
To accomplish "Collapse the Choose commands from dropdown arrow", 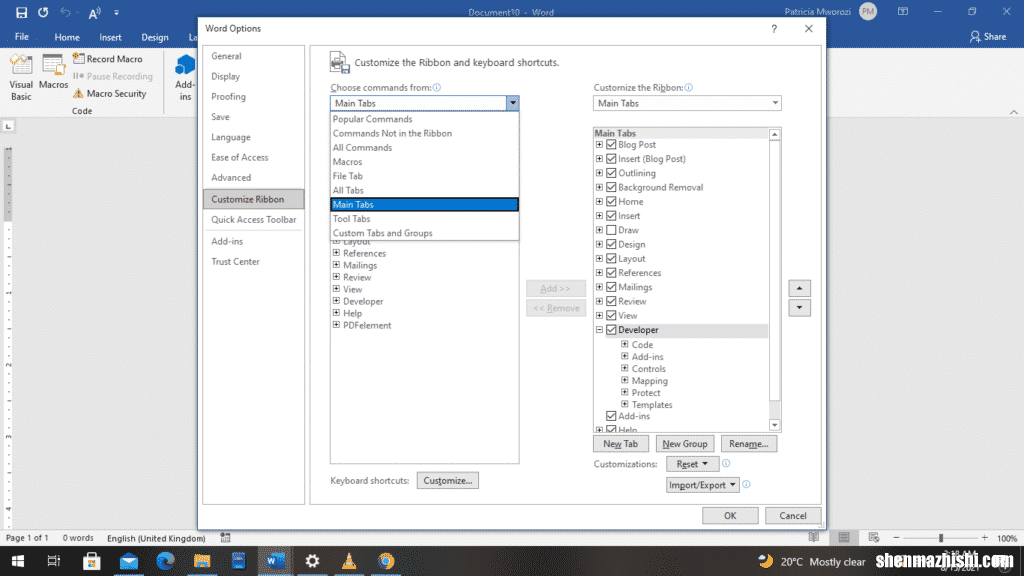I will [513, 103].
